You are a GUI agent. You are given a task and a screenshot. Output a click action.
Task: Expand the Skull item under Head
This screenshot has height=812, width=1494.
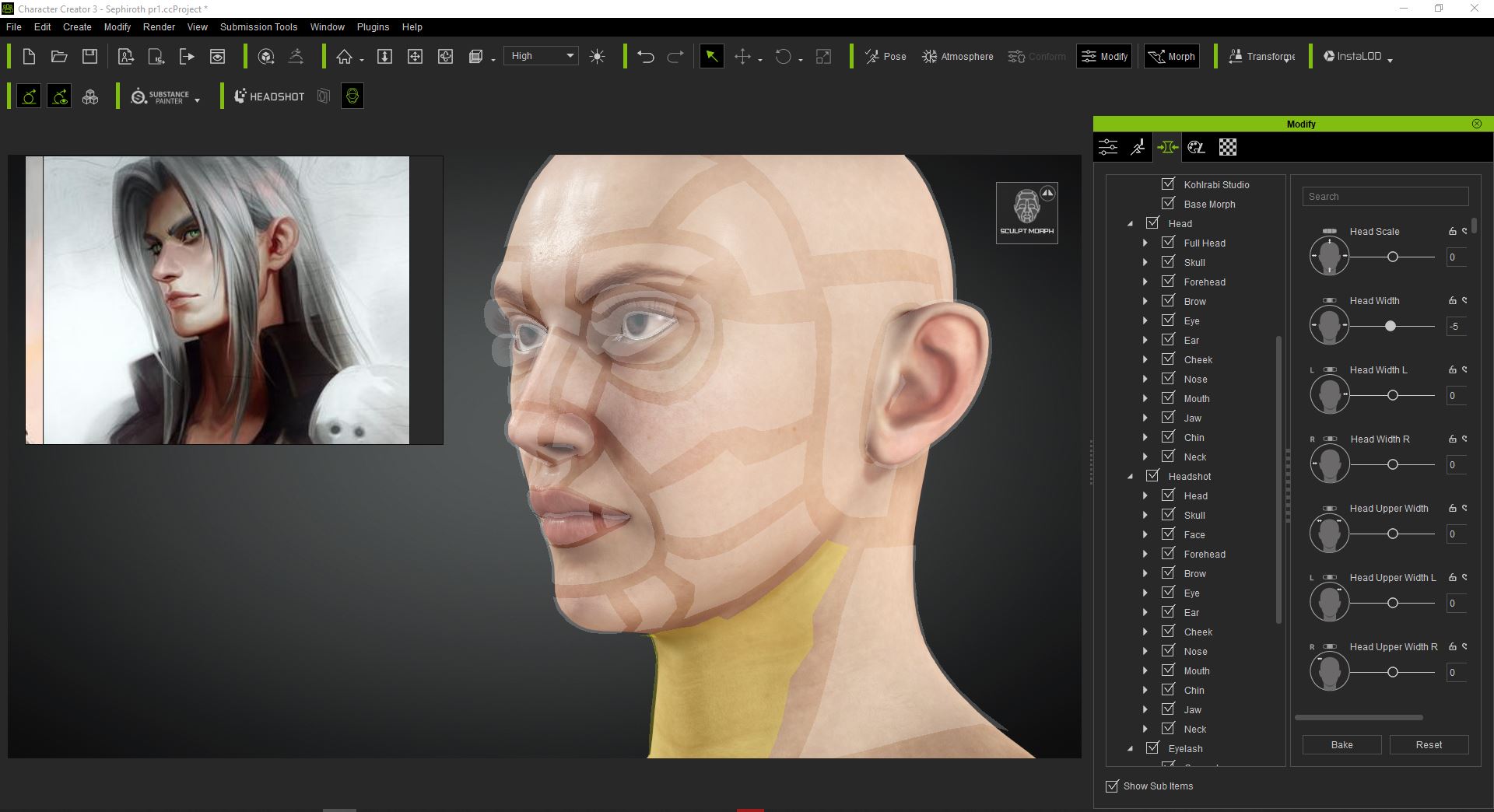click(x=1145, y=262)
